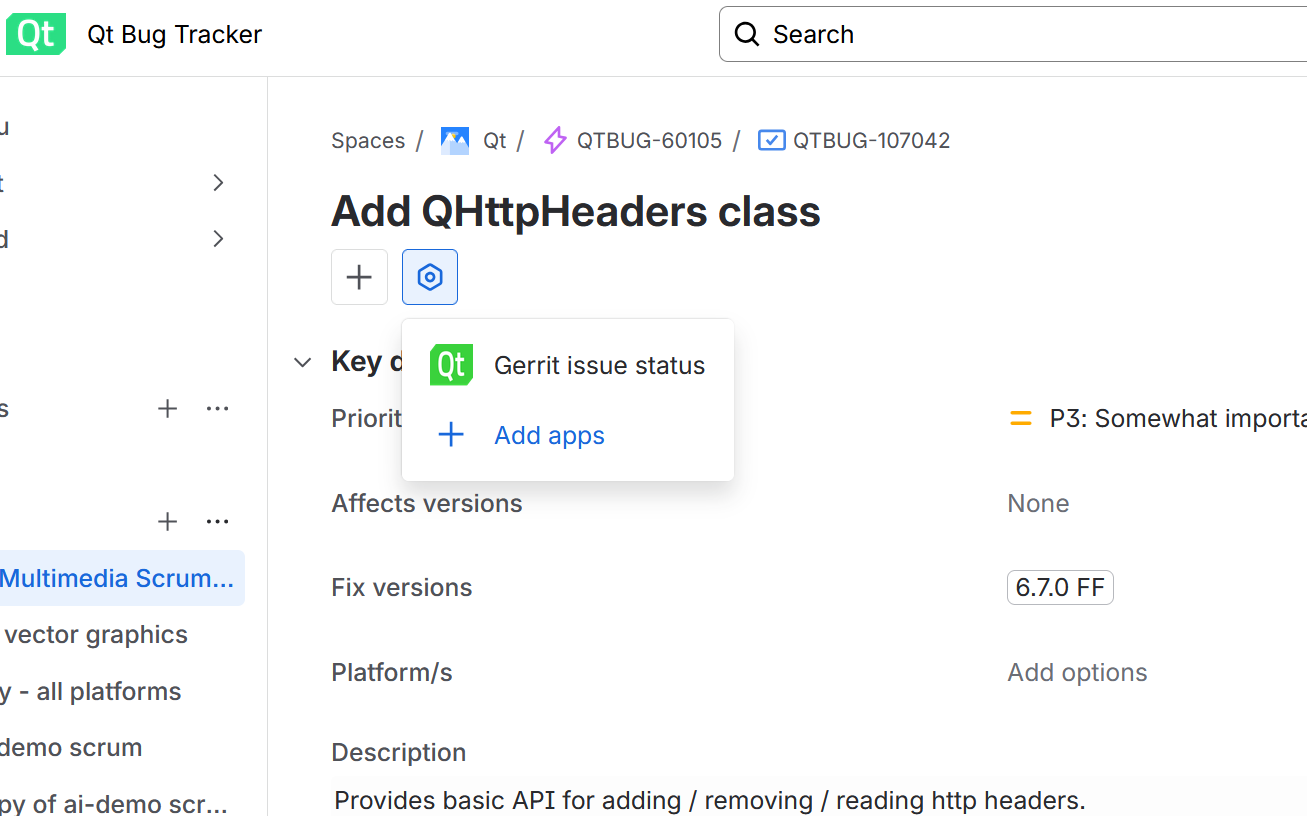This screenshot has width=1307, height=816.
Task: Open the Multimedia Scrum sidebar item
Action: point(117,579)
